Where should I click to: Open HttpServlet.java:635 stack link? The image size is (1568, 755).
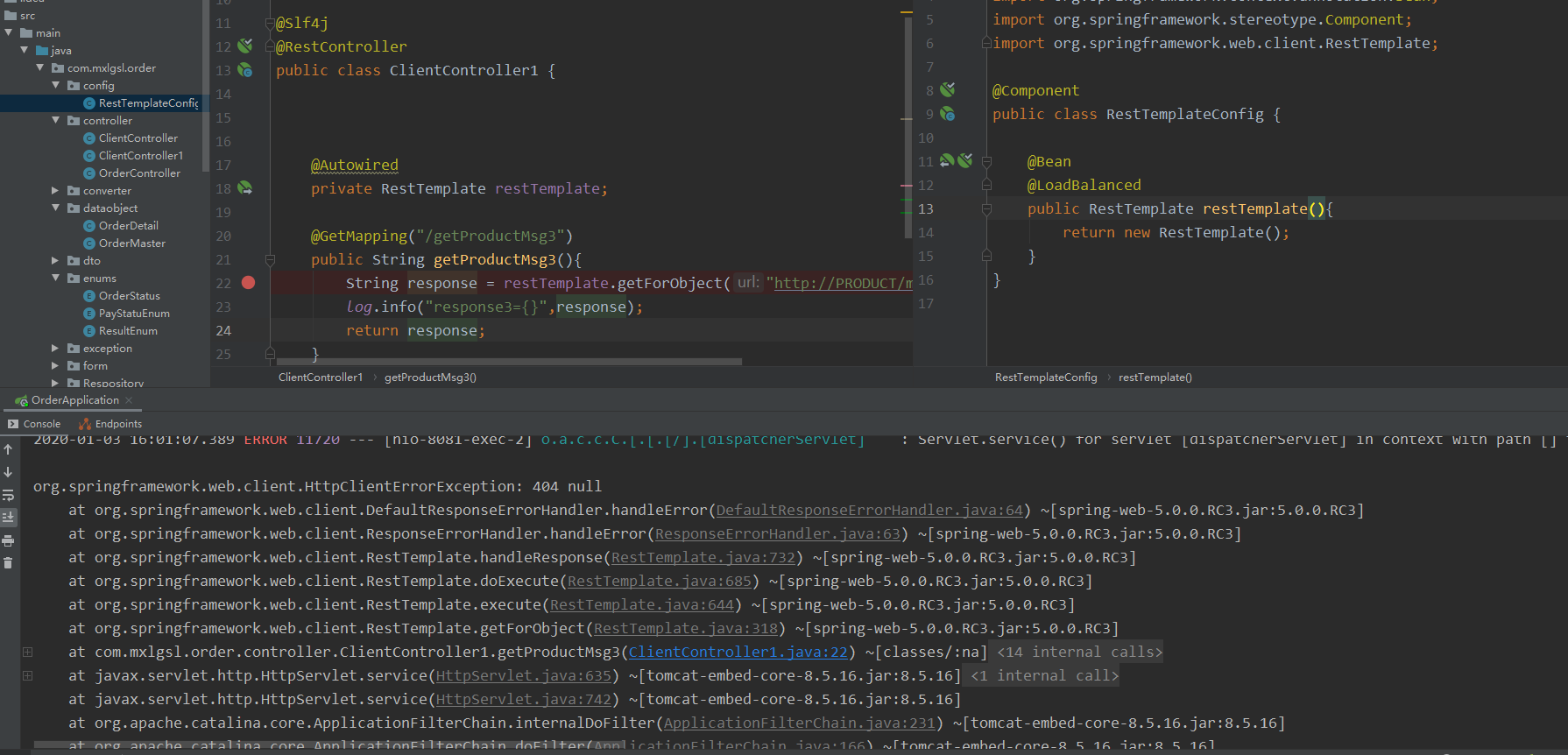click(523, 675)
